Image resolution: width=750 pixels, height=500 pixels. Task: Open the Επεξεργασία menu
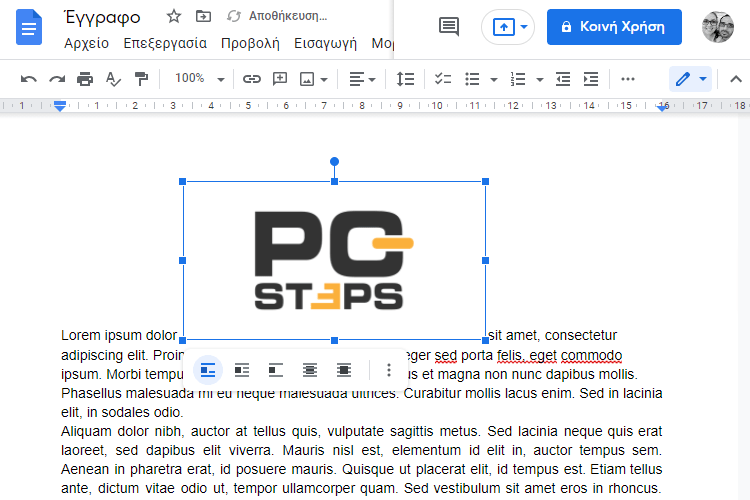point(165,44)
